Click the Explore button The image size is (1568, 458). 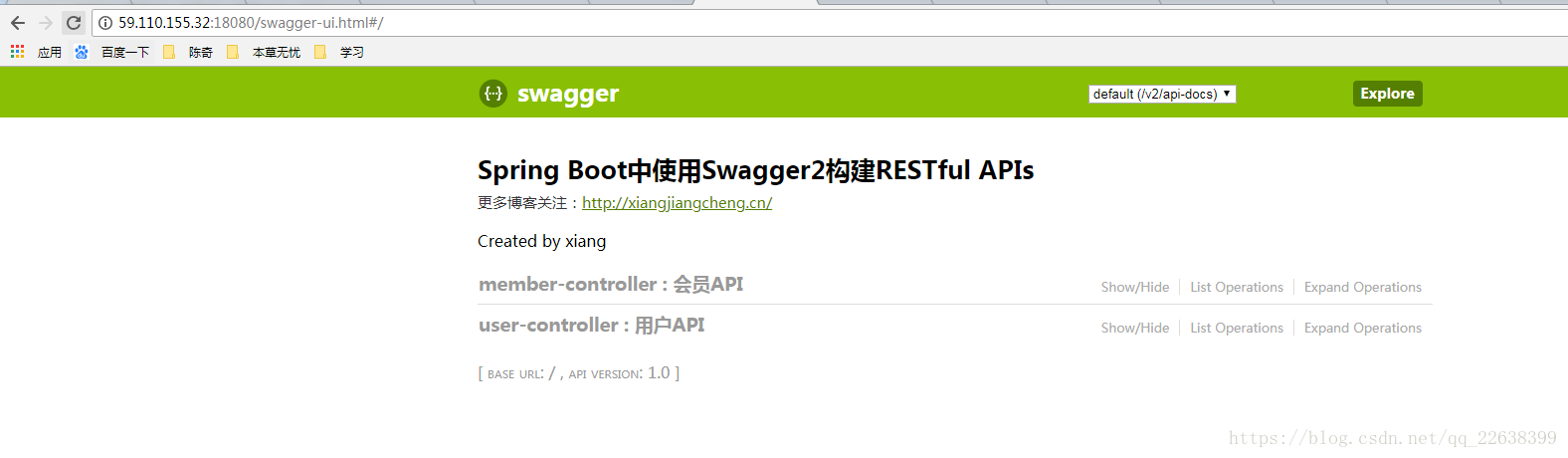(x=1388, y=94)
